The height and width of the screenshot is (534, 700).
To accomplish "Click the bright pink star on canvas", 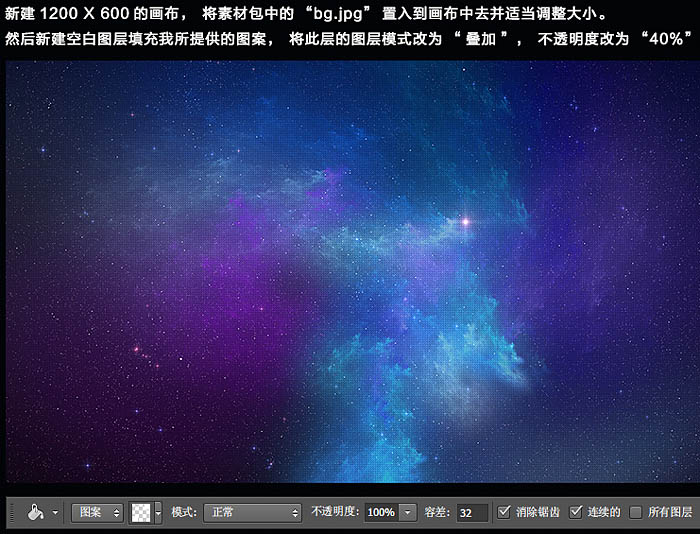I will point(466,221).
